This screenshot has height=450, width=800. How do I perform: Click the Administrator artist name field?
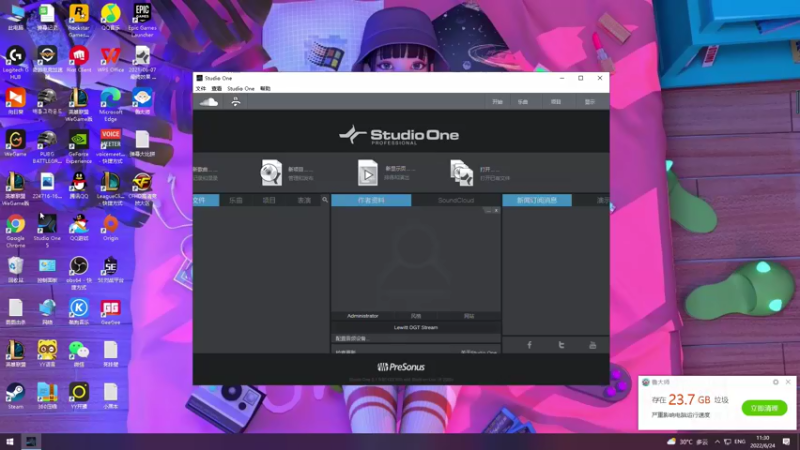[x=363, y=316]
